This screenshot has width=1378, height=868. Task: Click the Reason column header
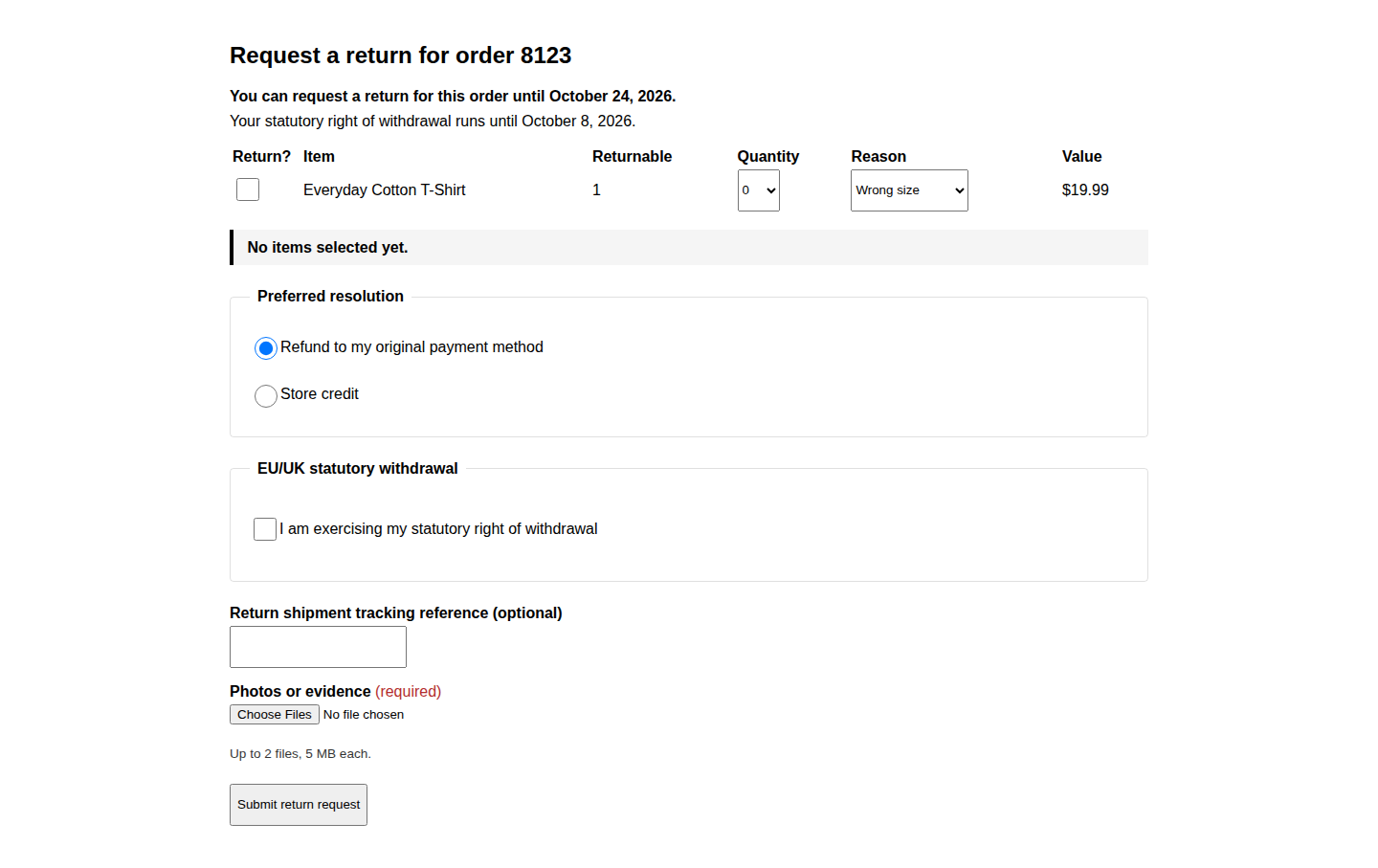[x=878, y=157]
